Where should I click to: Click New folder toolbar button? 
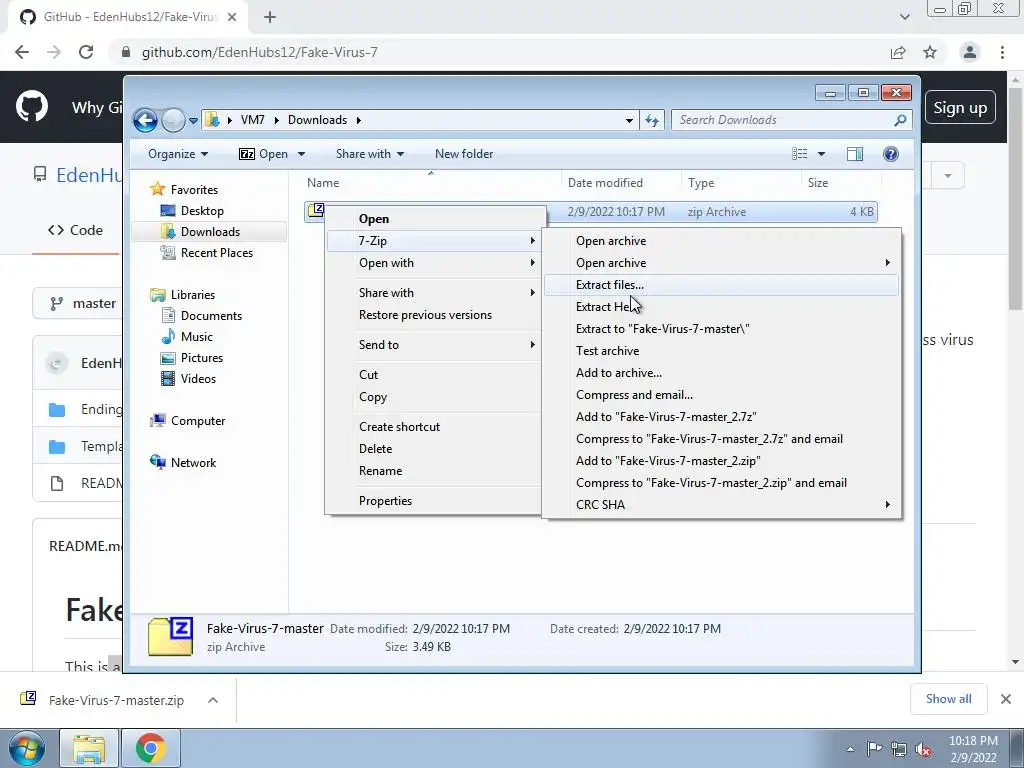(464, 154)
